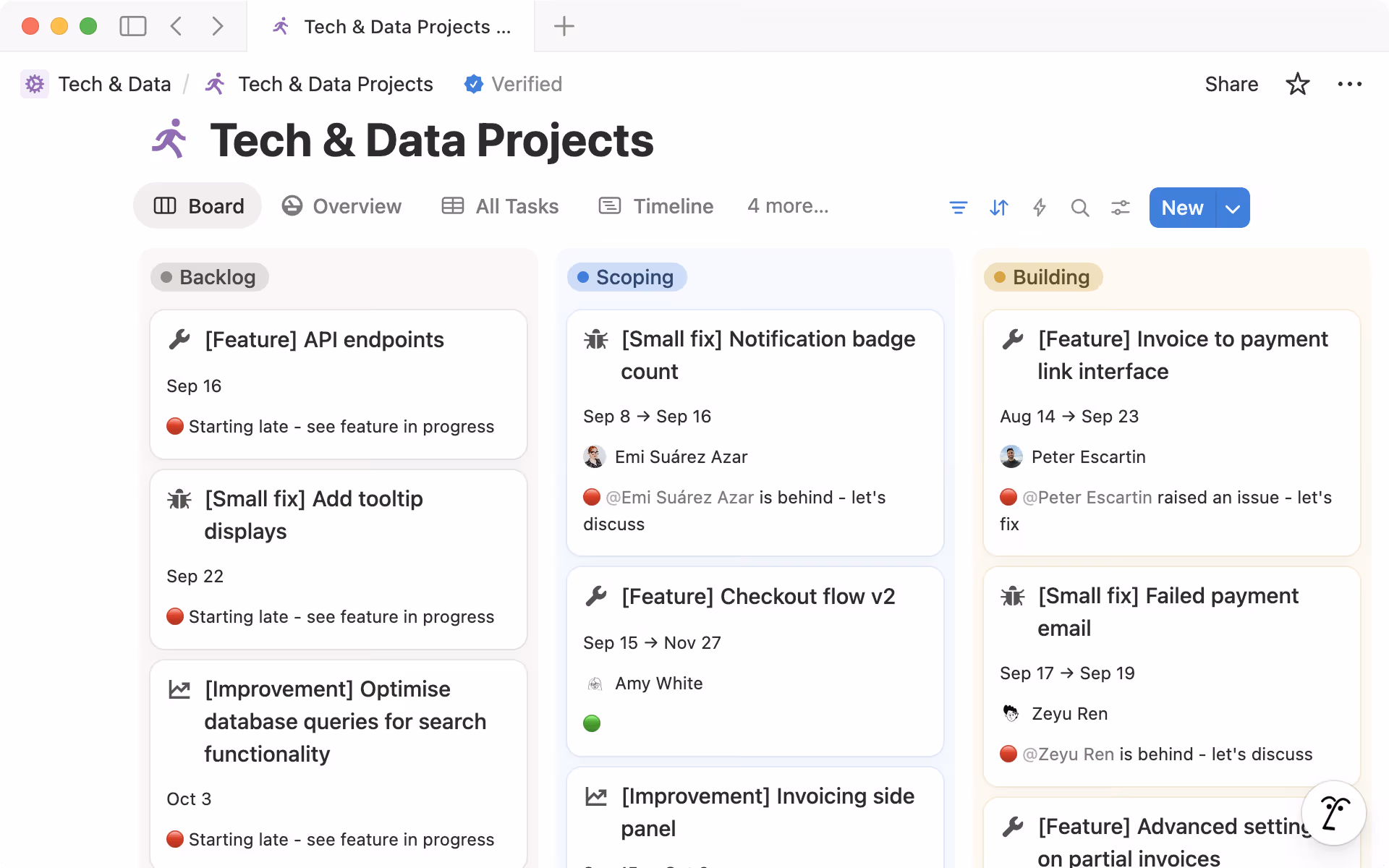Open display options via sliders icon

[x=1120, y=208]
